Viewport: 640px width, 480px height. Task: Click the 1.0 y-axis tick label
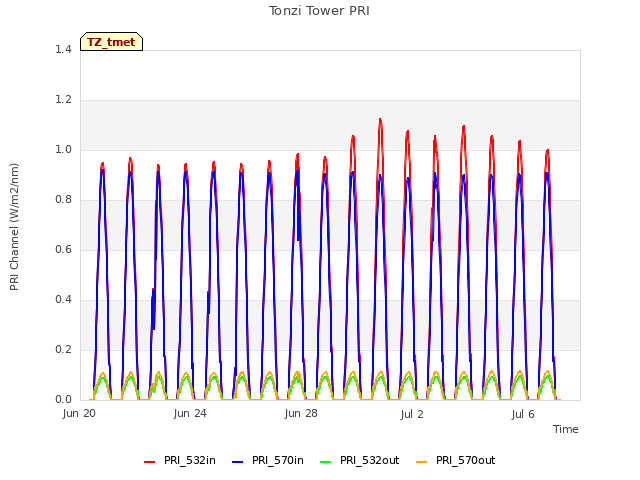(63, 149)
